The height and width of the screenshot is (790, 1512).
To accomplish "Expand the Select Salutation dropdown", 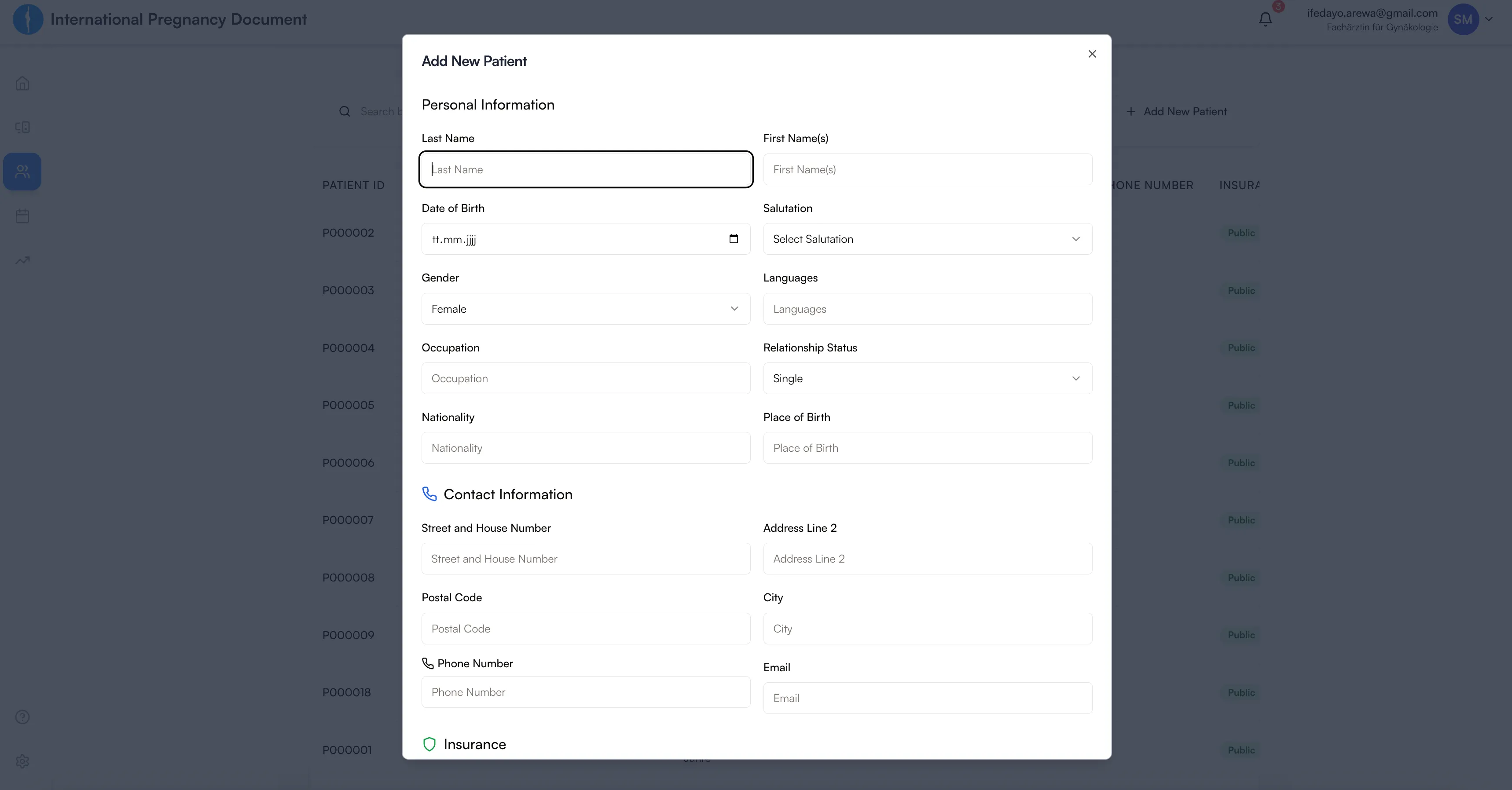I will (927, 239).
